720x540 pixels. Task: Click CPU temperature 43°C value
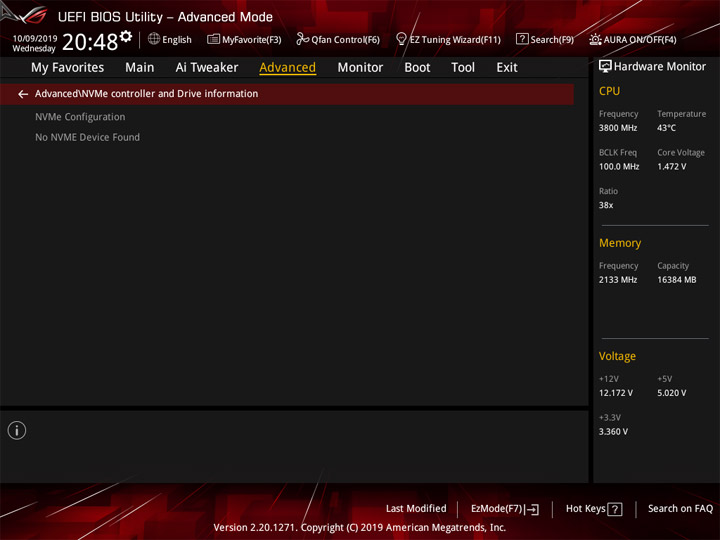tap(666, 128)
